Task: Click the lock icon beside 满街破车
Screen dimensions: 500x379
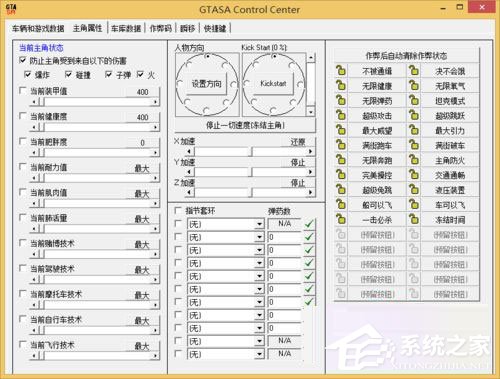Action: coord(414,145)
